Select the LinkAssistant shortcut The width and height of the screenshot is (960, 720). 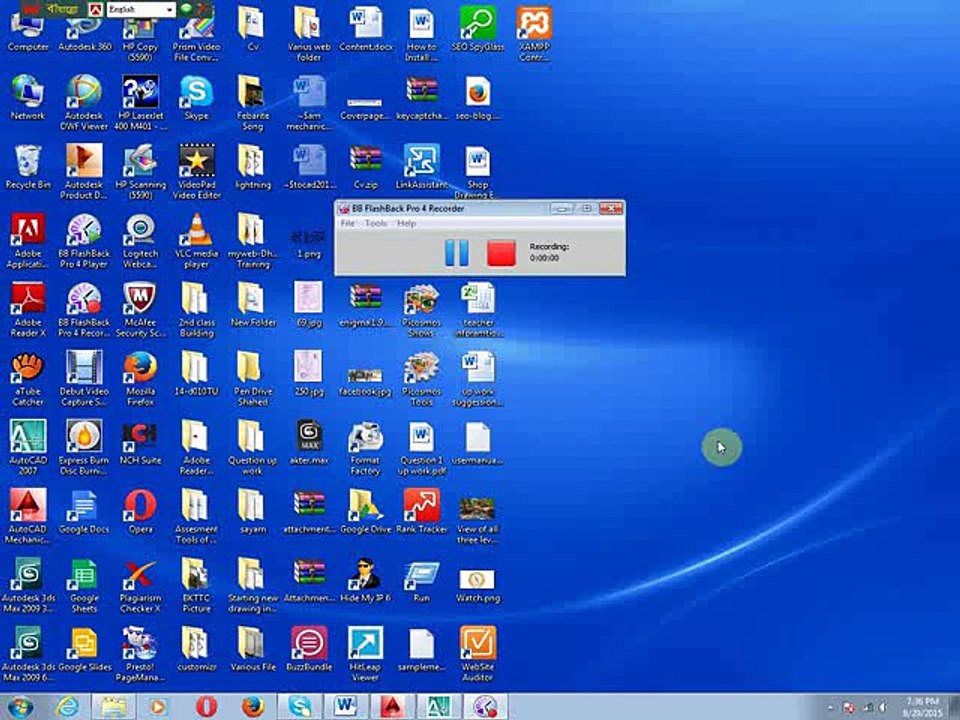coord(421,167)
